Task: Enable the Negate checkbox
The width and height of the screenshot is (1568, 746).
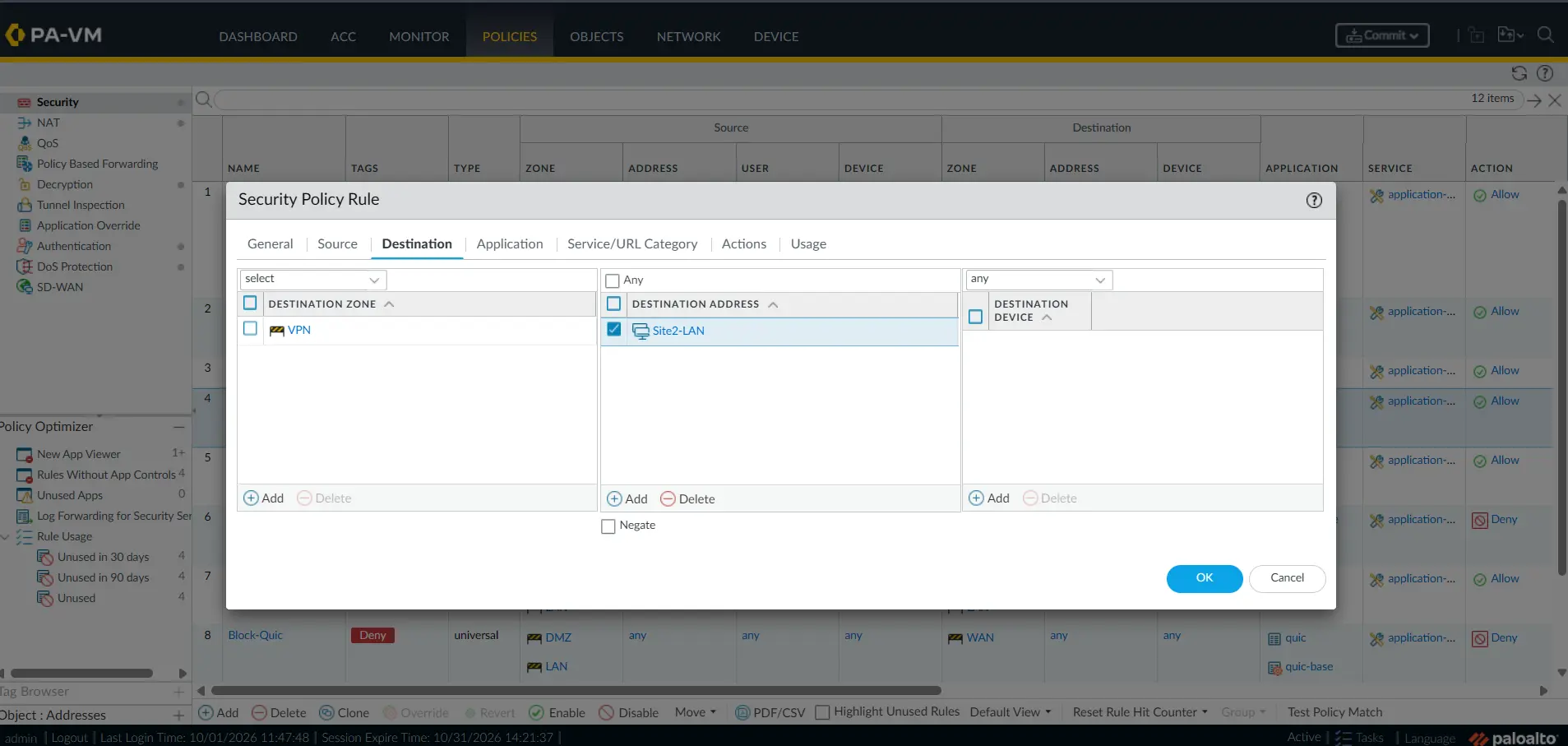Action: coord(608,526)
